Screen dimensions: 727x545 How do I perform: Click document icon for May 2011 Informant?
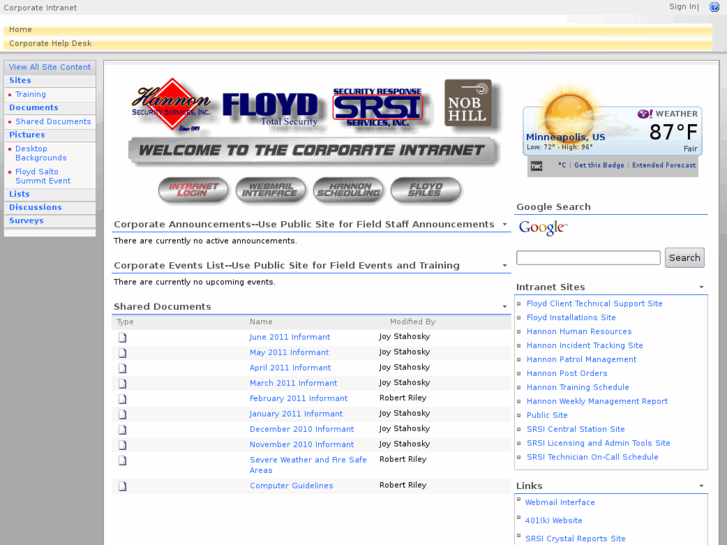tap(122, 353)
